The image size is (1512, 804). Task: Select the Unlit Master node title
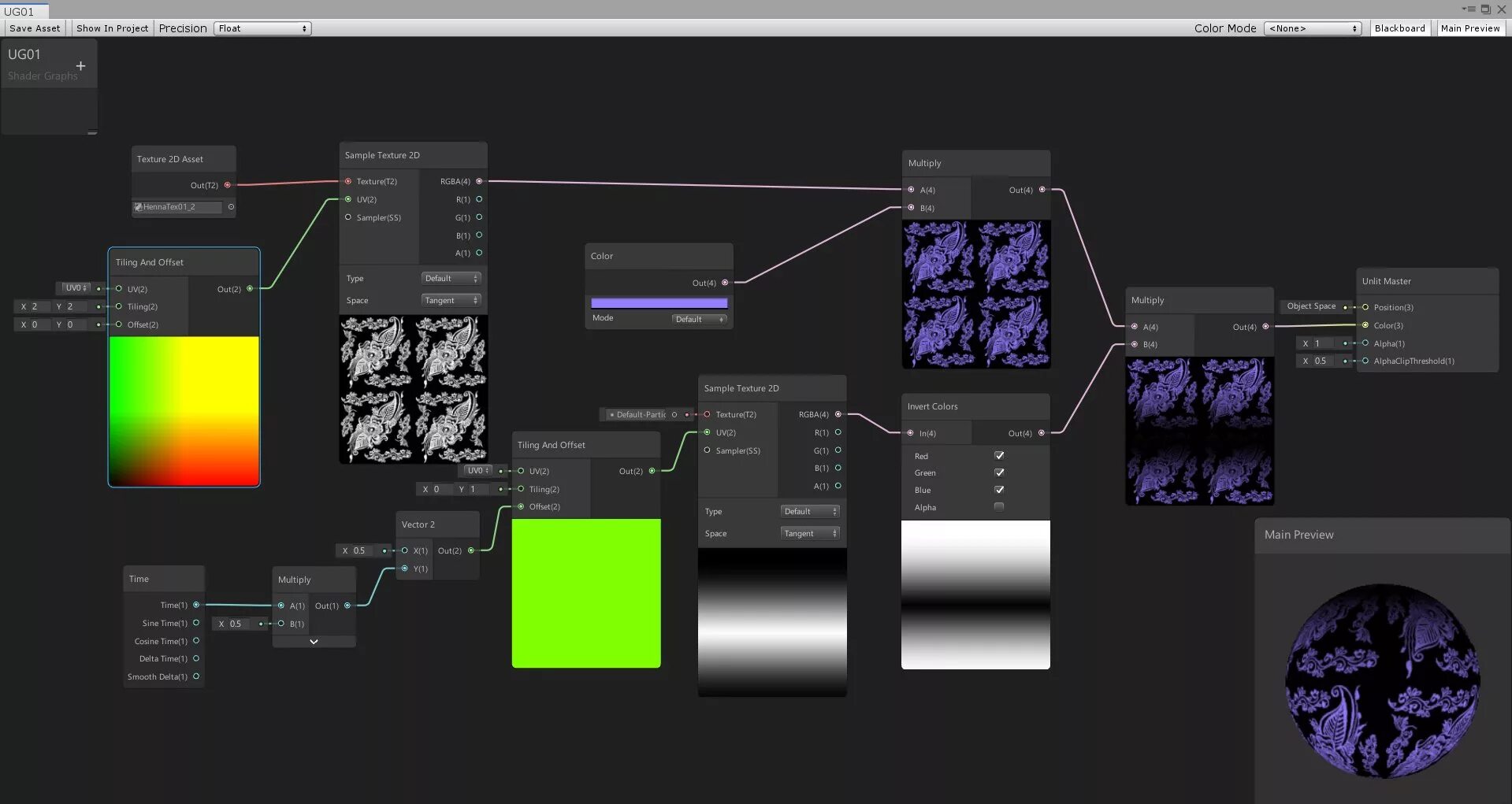click(1386, 281)
